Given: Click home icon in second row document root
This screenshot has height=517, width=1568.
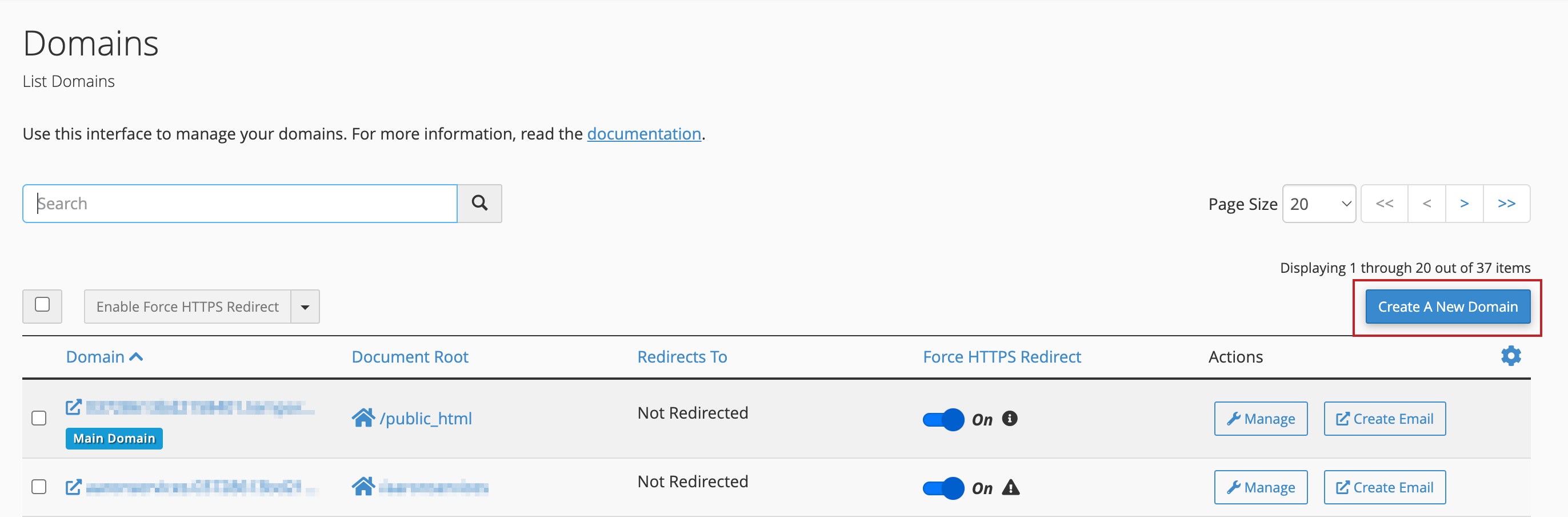Looking at the screenshot, I should [363, 487].
